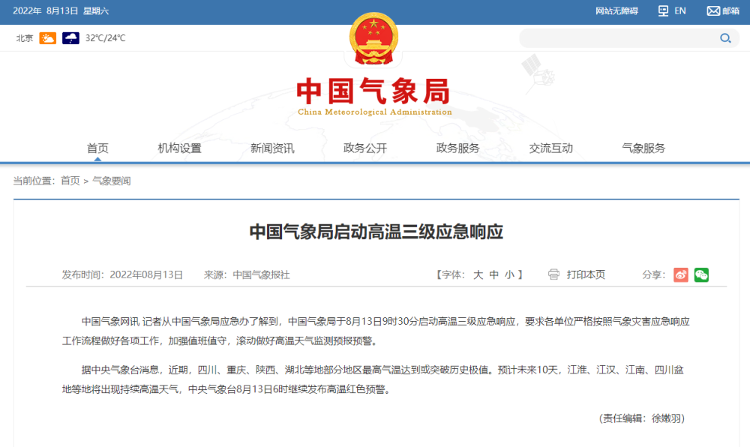Share article via WeChat icon
The height and width of the screenshot is (447, 750).
point(701,275)
